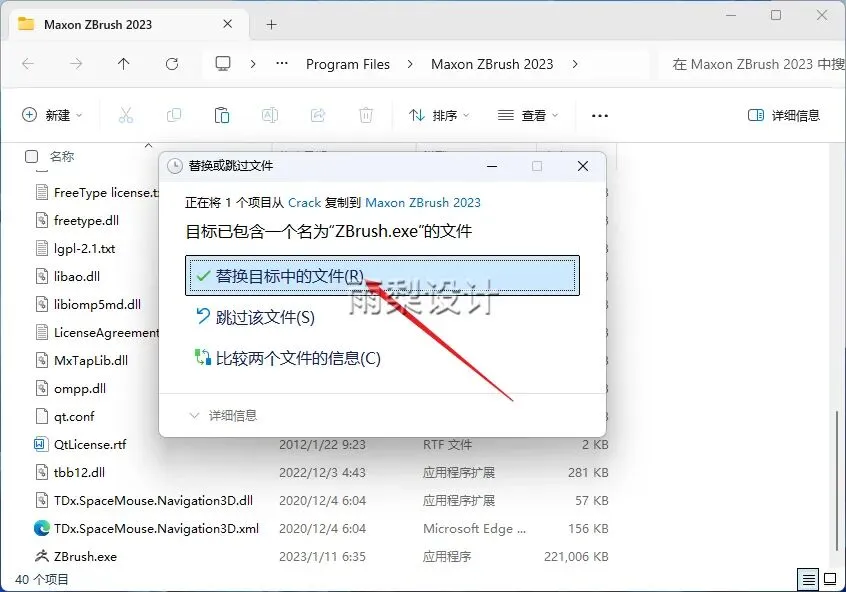The width and height of the screenshot is (846, 592).
Task: Click the ZBrush.exe application icon
Action: 42,556
